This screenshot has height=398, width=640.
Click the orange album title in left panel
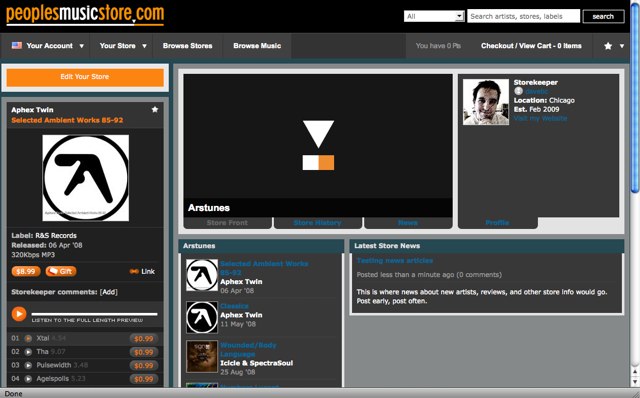point(67,120)
